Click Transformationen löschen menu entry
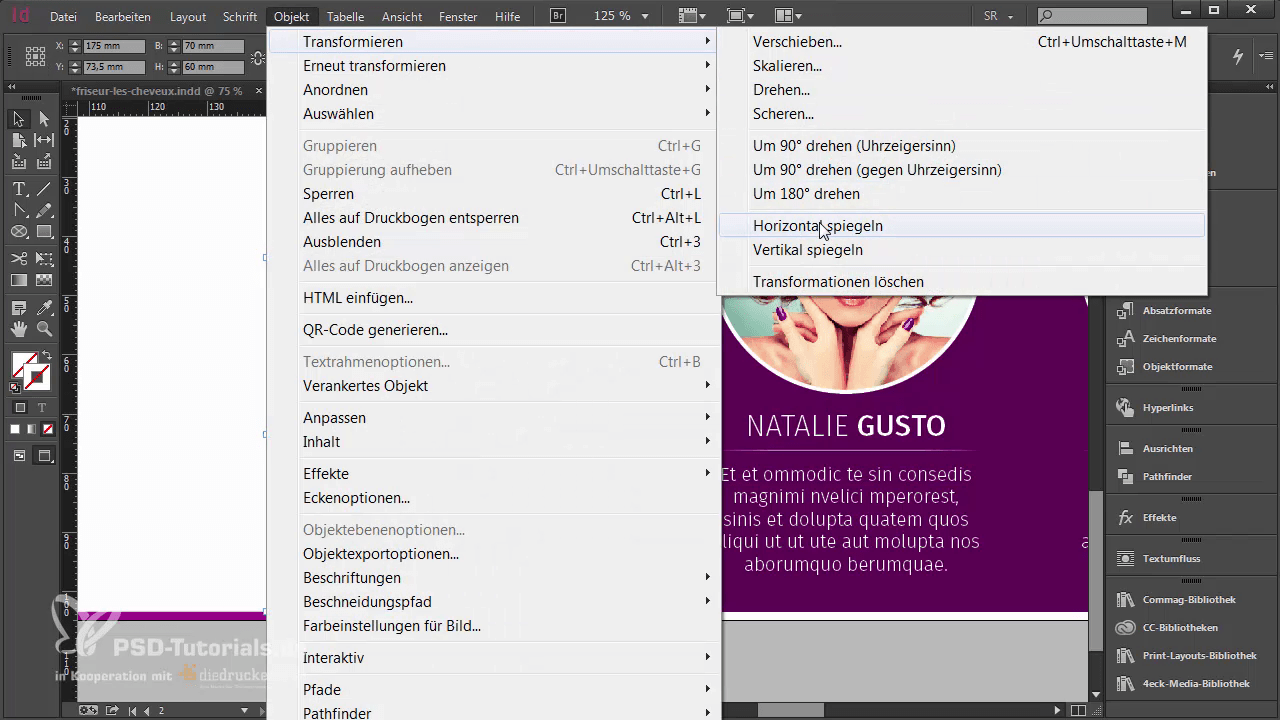The width and height of the screenshot is (1280, 720). click(837, 282)
